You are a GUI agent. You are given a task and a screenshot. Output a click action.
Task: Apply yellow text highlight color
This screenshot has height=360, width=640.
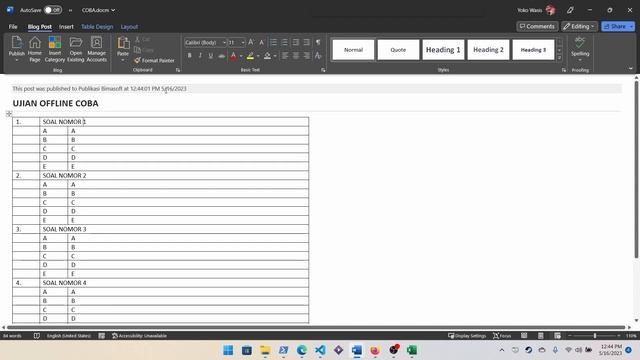tap(251, 56)
